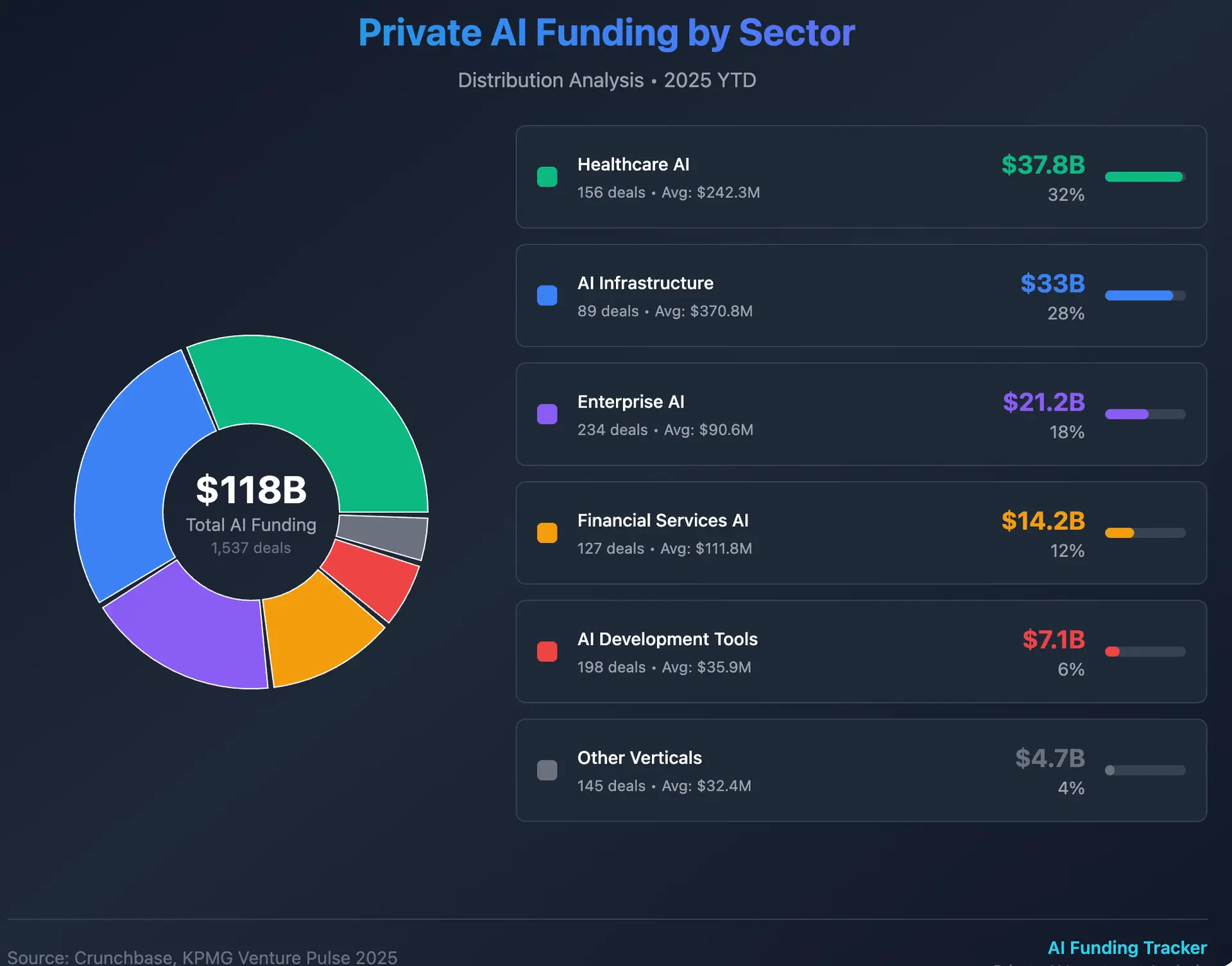1232x966 pixels.
Task: Click the Enterprise AI purple progress bar
Action: [x=1127, y=415]
